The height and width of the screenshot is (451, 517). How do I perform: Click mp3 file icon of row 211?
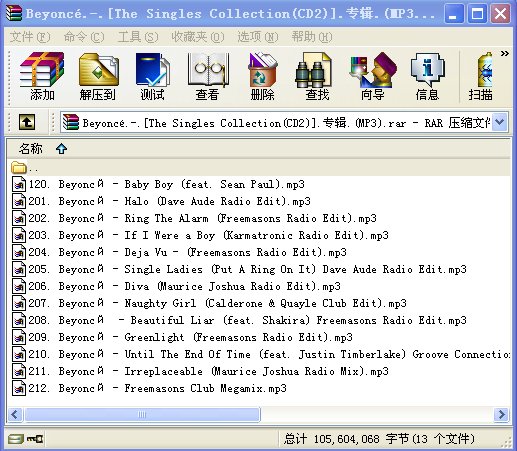[x=19, y=371]
